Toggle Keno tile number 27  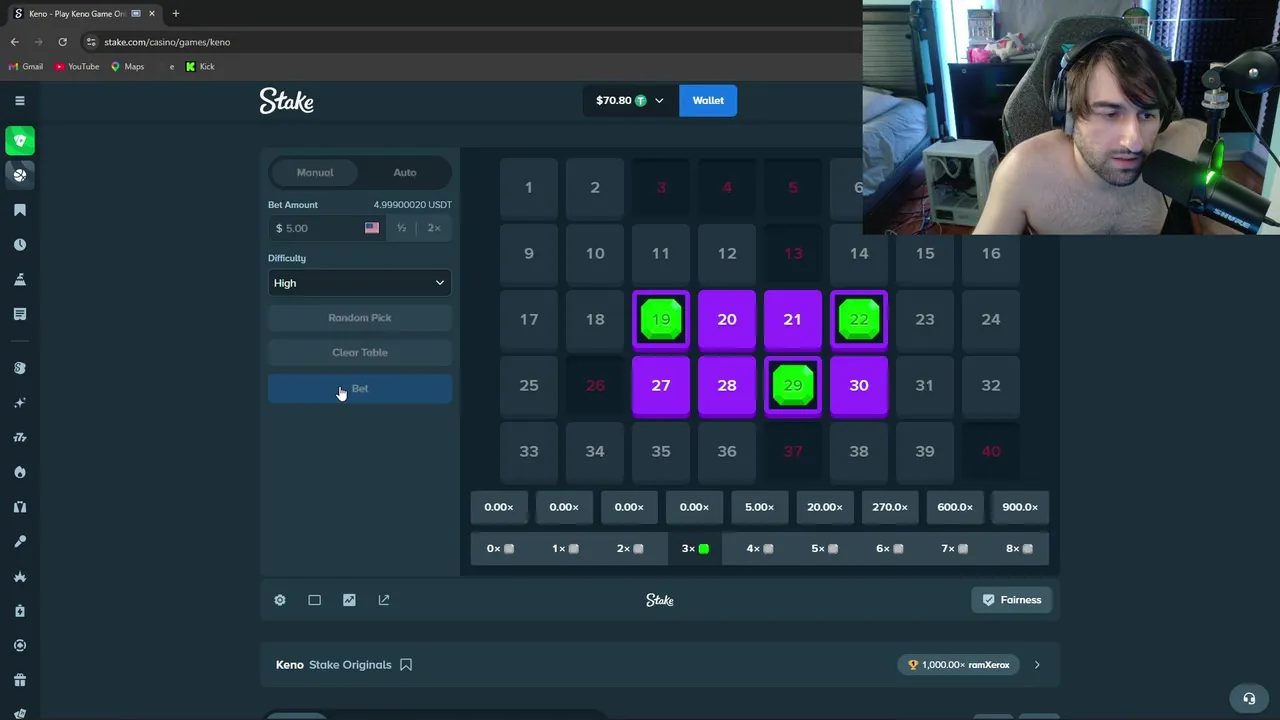661,386
